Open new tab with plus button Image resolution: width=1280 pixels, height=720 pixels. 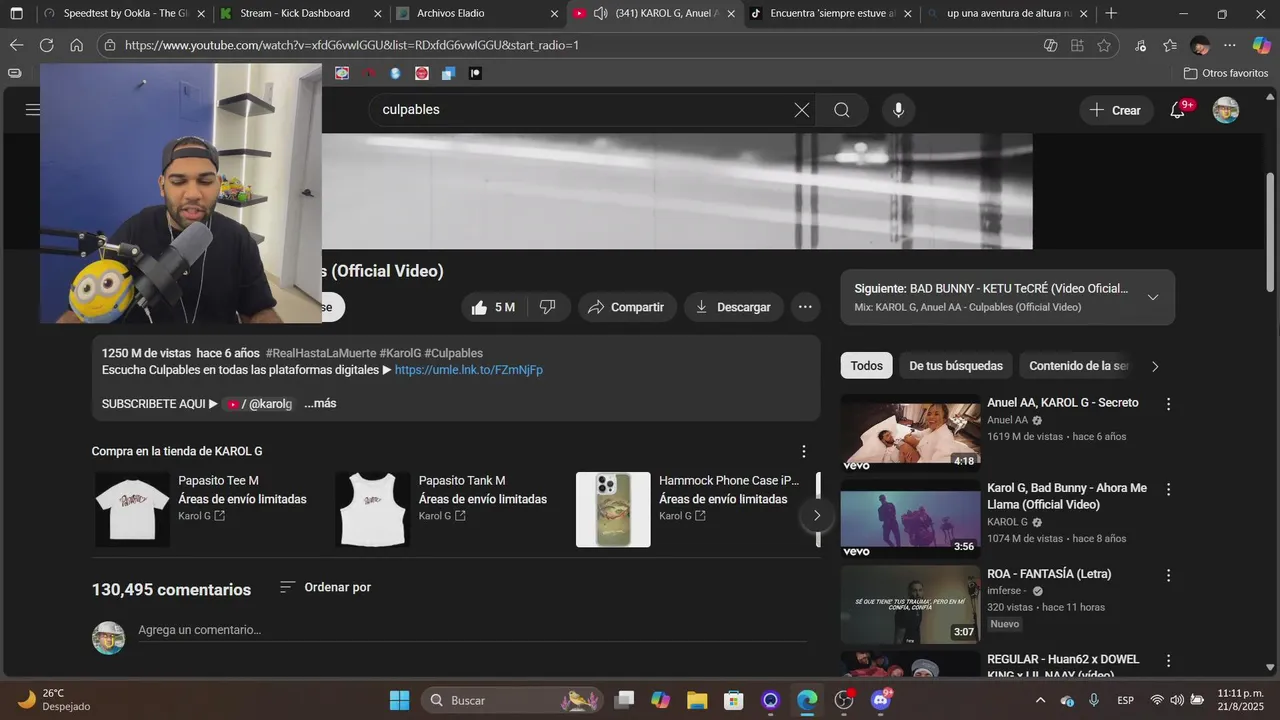point(1111,14)
